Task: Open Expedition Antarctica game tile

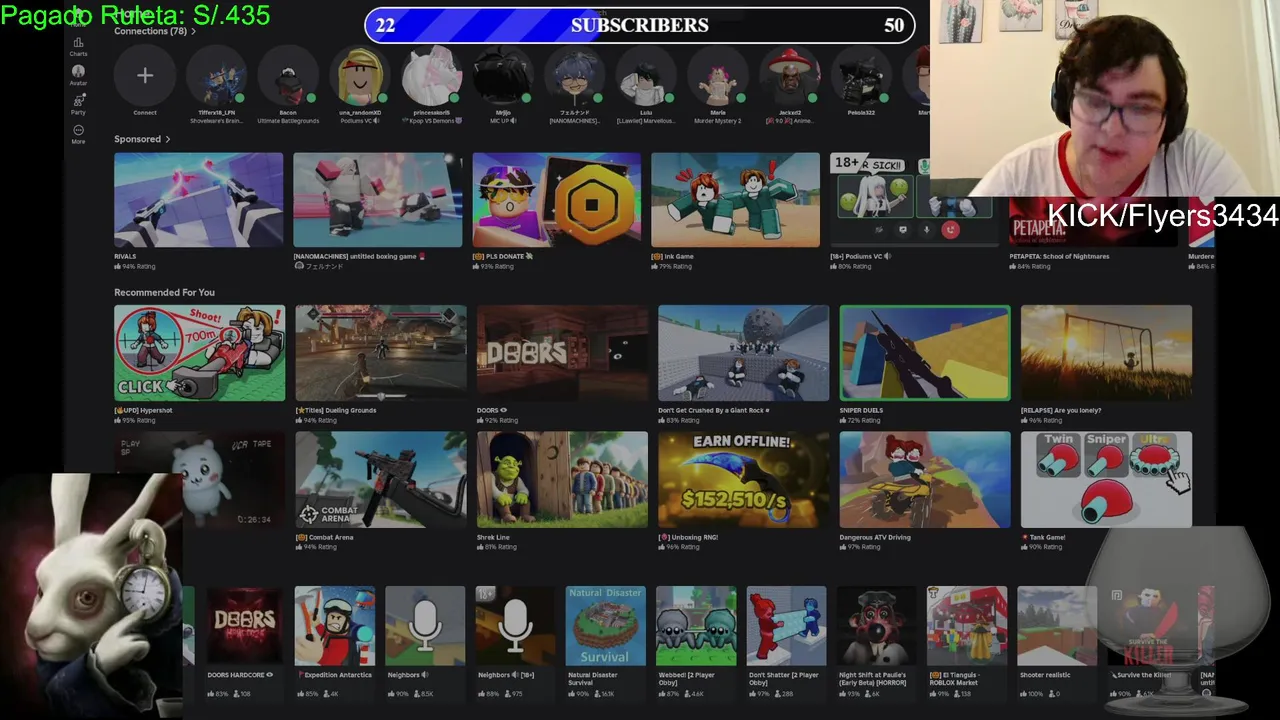Action: 335,626
